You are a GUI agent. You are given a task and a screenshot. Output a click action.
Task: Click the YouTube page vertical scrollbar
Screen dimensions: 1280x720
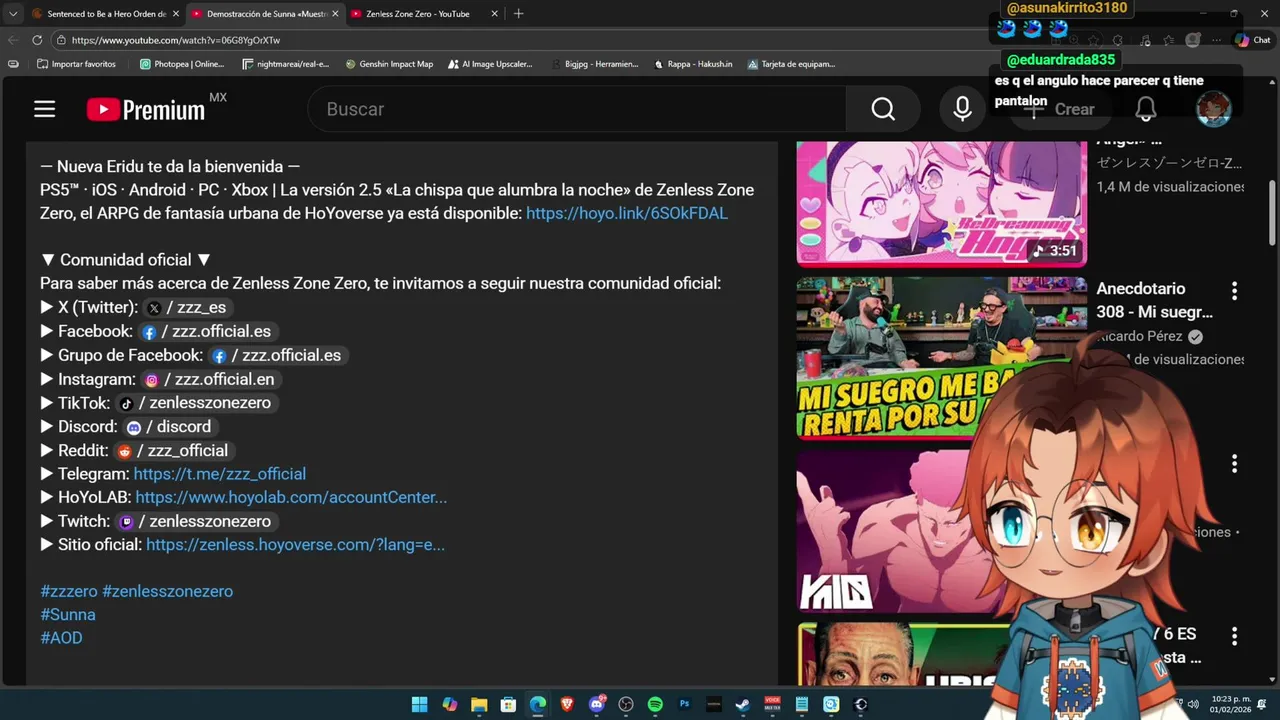coord(1272,212)
